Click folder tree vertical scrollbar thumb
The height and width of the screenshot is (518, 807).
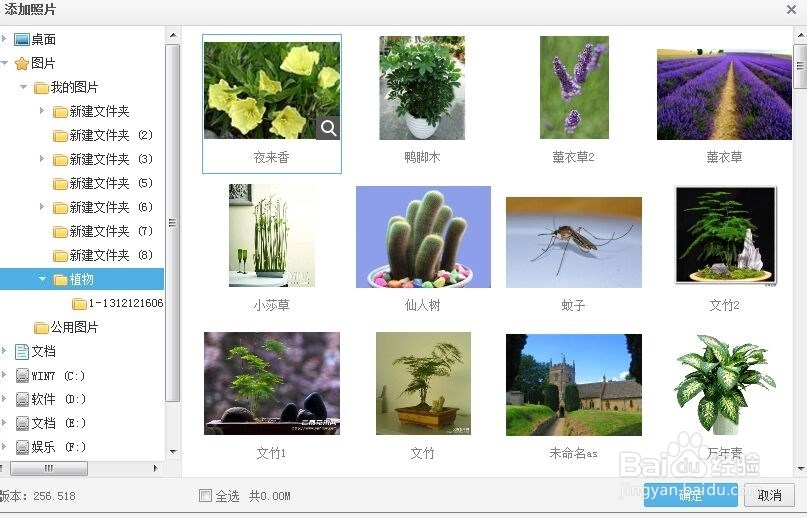click(173, 222)
